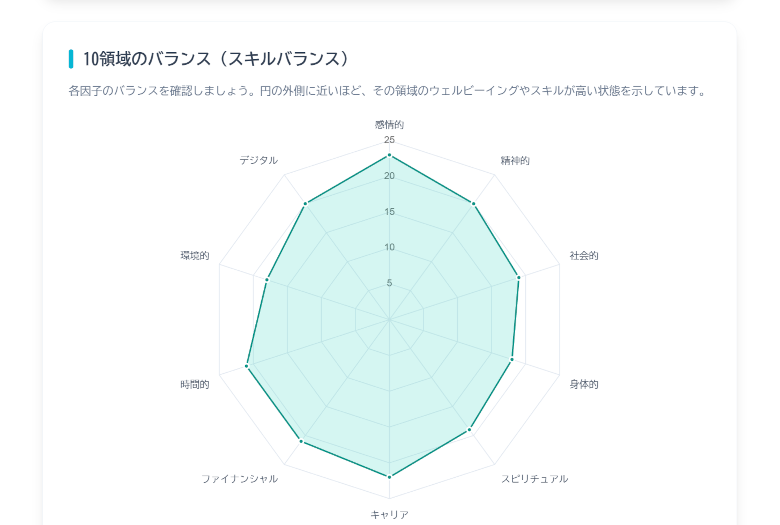Click the デジタル data point on radar chart
The image size is (780, 525).
coord(305,204)
